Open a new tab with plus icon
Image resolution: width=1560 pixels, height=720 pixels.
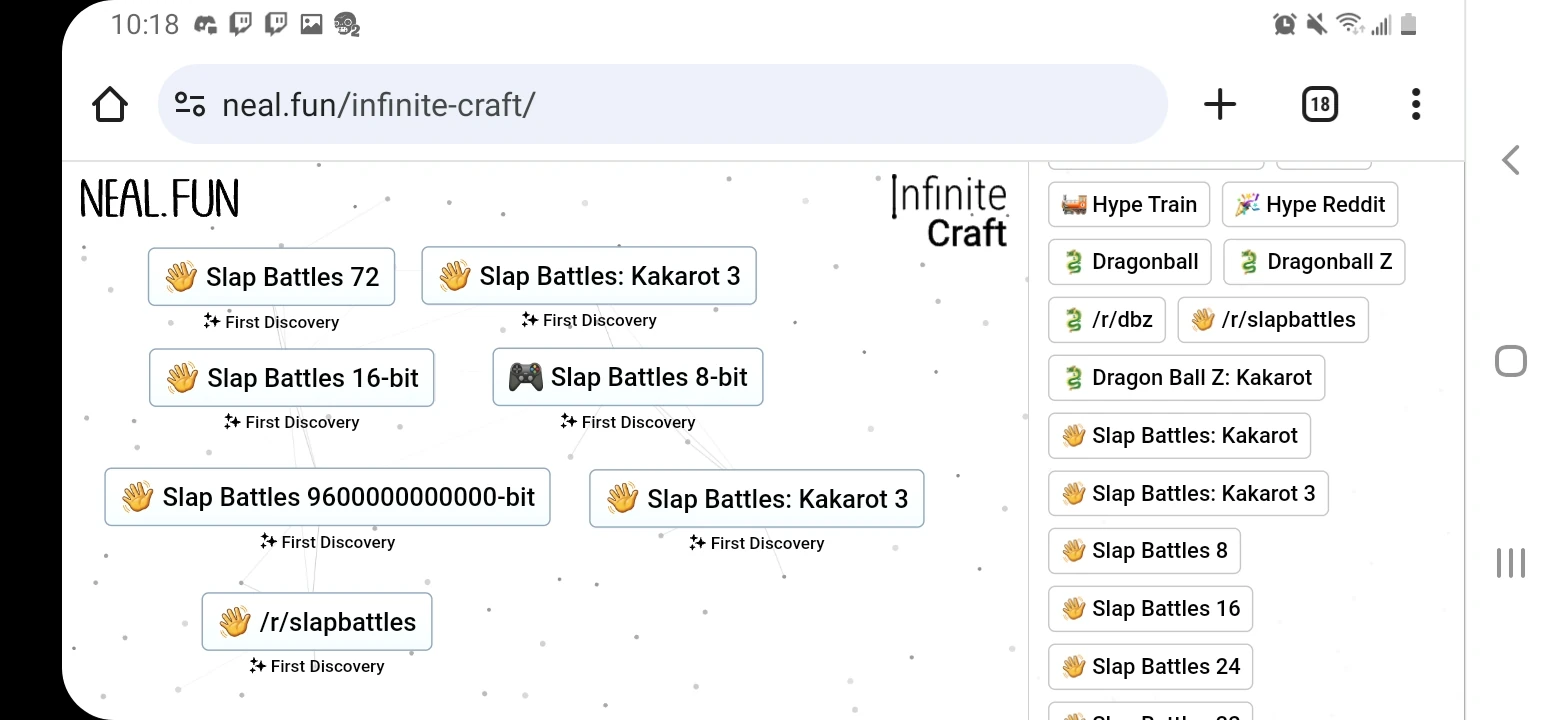(x=1220, y=105)
